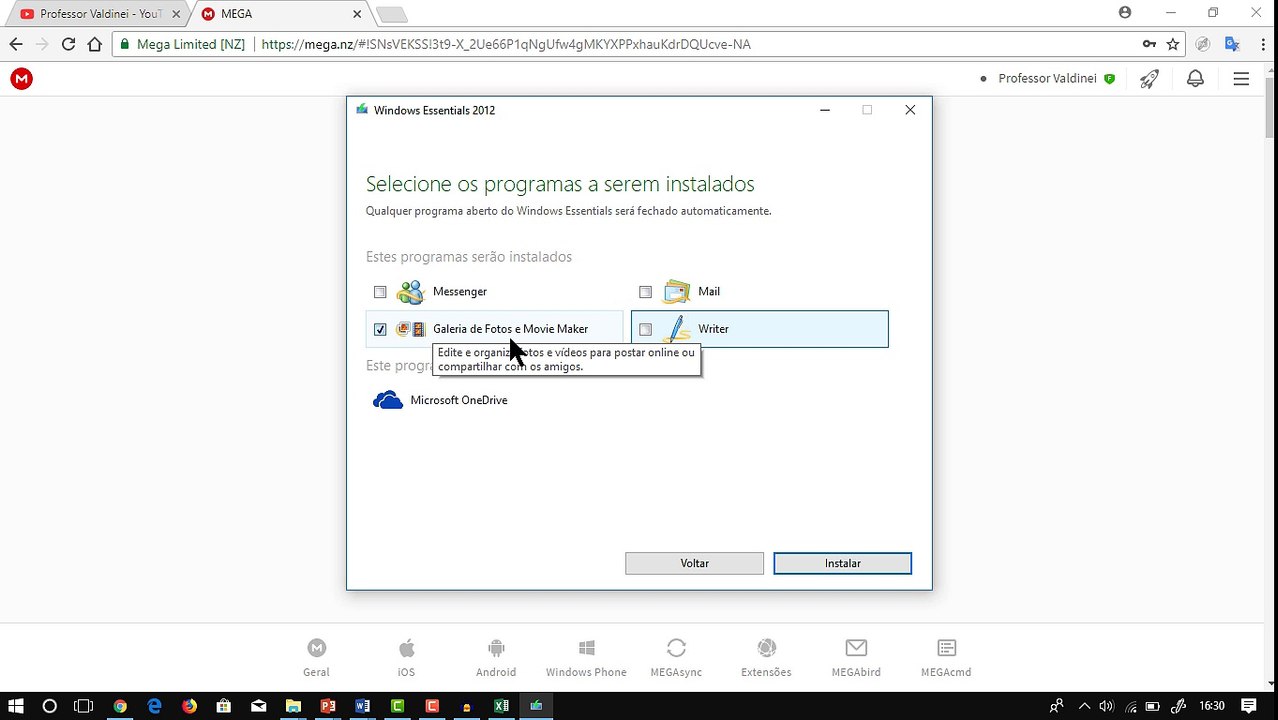Select the Android footer tab
The image size is (1278, 720).
tap(496, 658)
